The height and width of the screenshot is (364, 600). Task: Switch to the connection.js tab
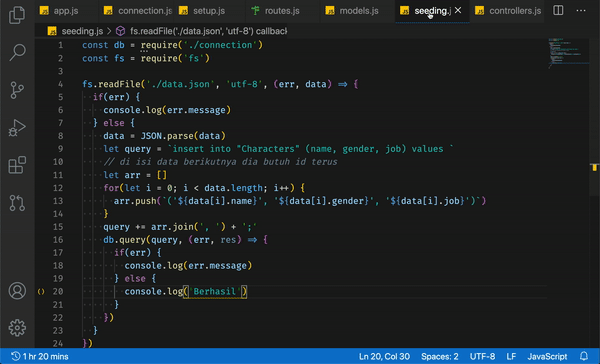pos(138,11)
